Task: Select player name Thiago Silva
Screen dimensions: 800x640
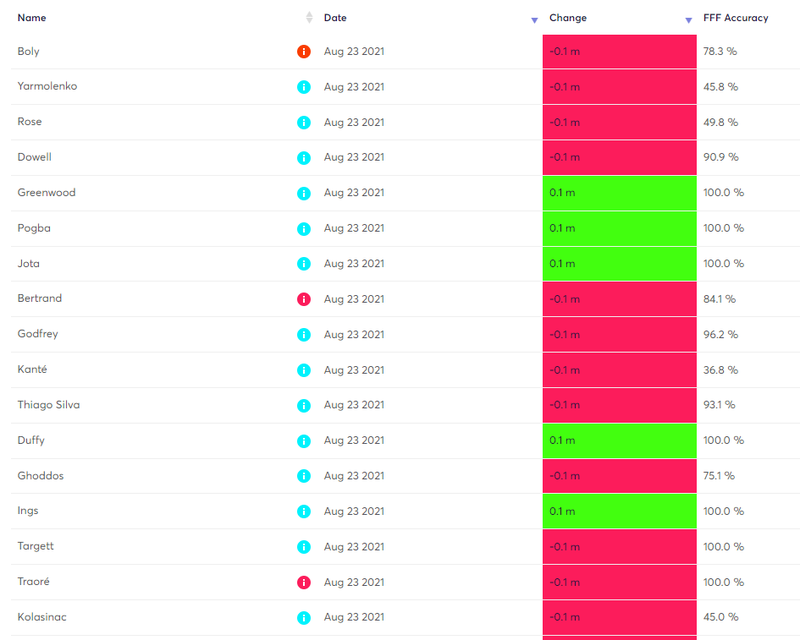Action: [x=49, y=405]
